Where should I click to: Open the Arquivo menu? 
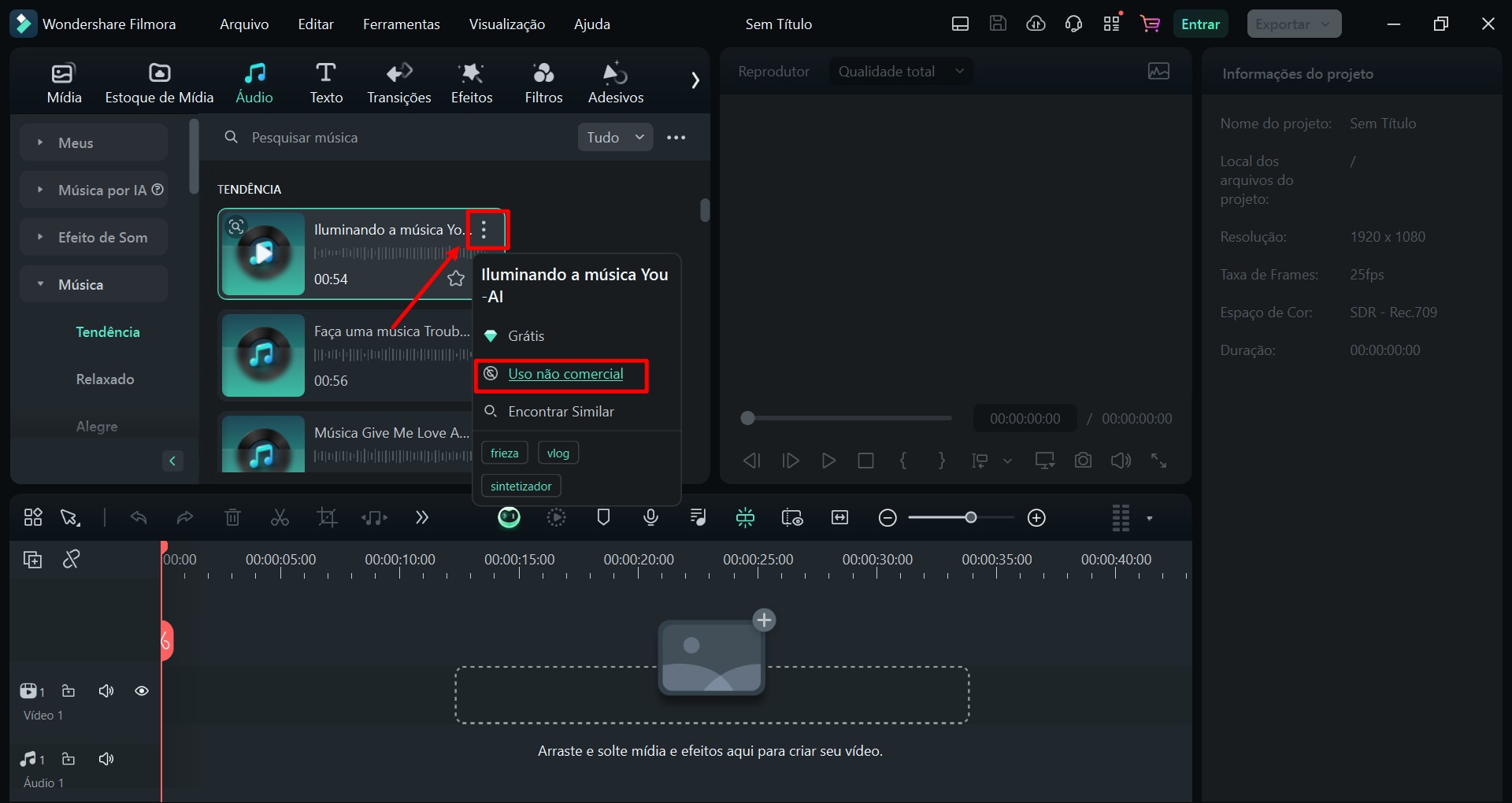tap(244, 24)
